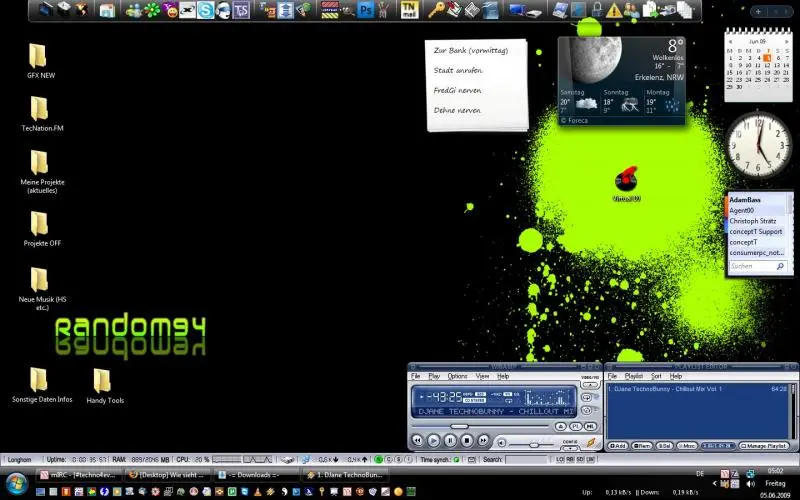Expand the Add button in playlist editor
Image resolution: width=800 pixels, height=500 pixels.
point(618,445)
